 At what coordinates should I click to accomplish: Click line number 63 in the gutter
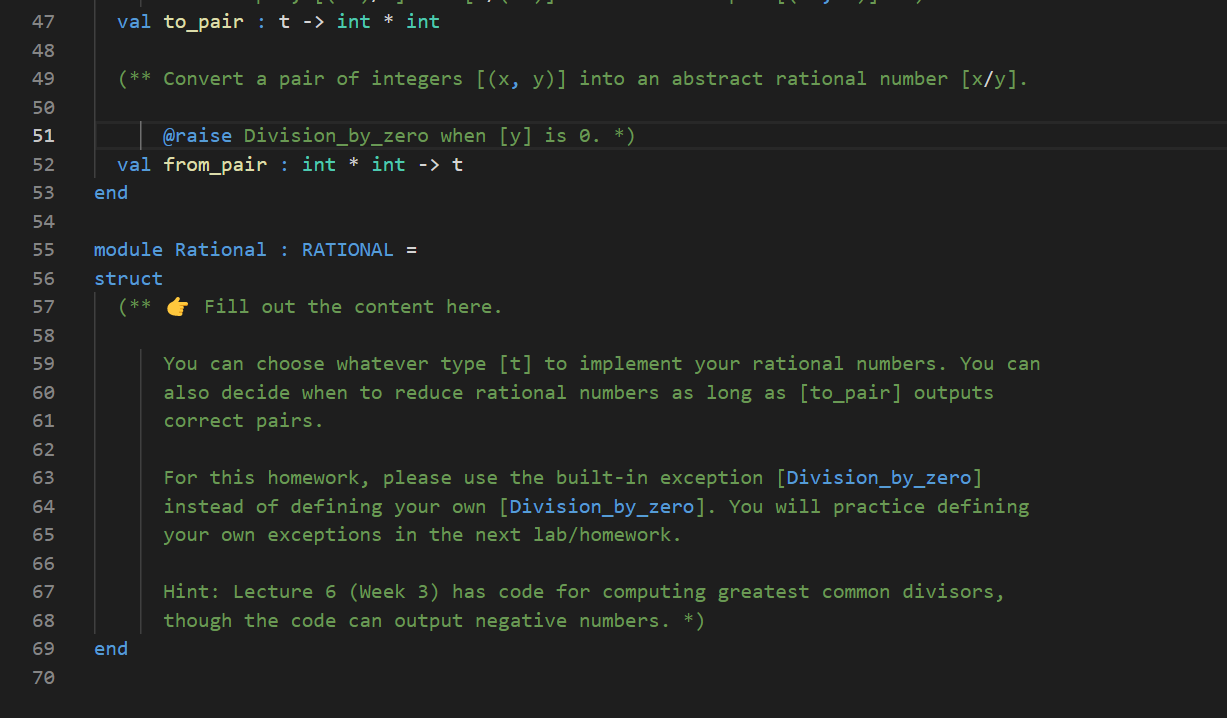click(44, 477)
